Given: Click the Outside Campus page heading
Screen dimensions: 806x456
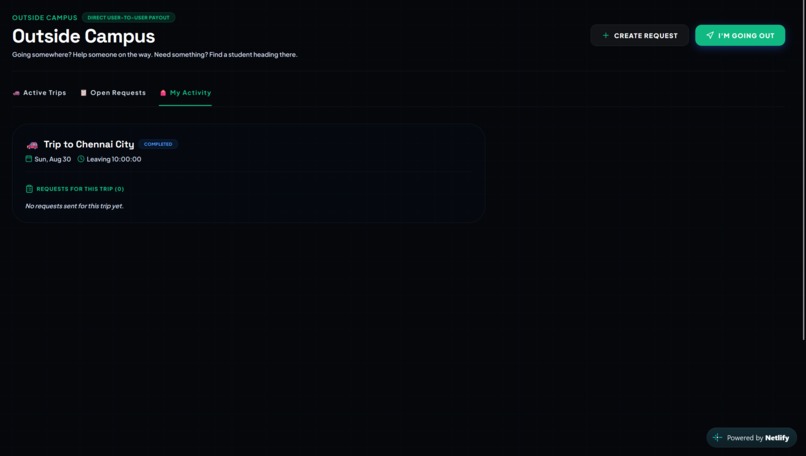Looking at the screenshot, I should tap(83, 37).
